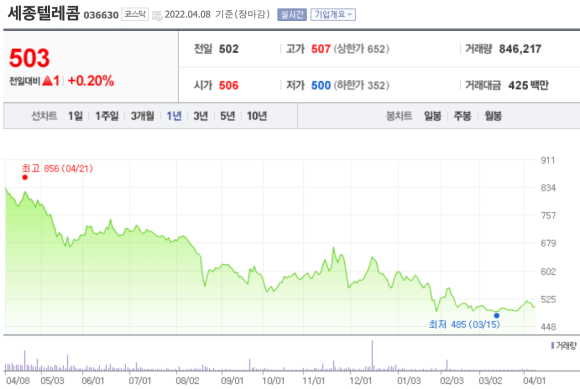The image size is (580, 389).
Task: Click the 최저 485 (03/15) annotation text
Action: [x=464, y=325]
